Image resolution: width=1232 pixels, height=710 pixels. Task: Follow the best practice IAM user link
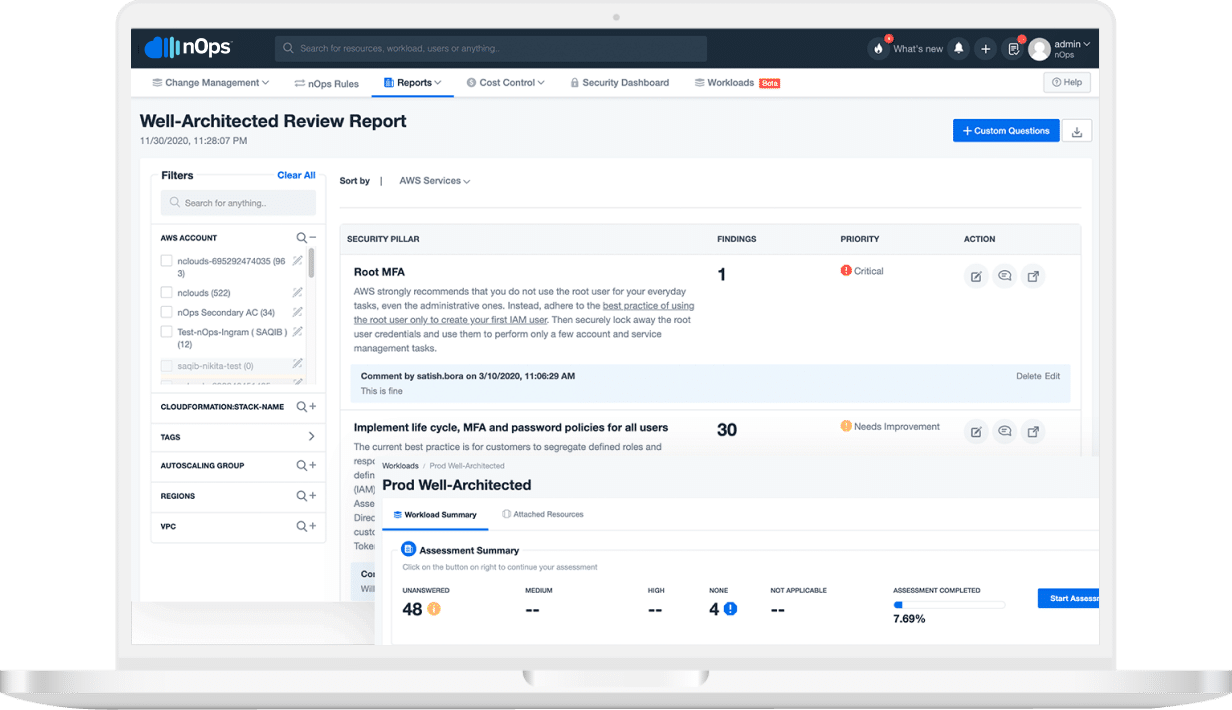pos(524,312)
